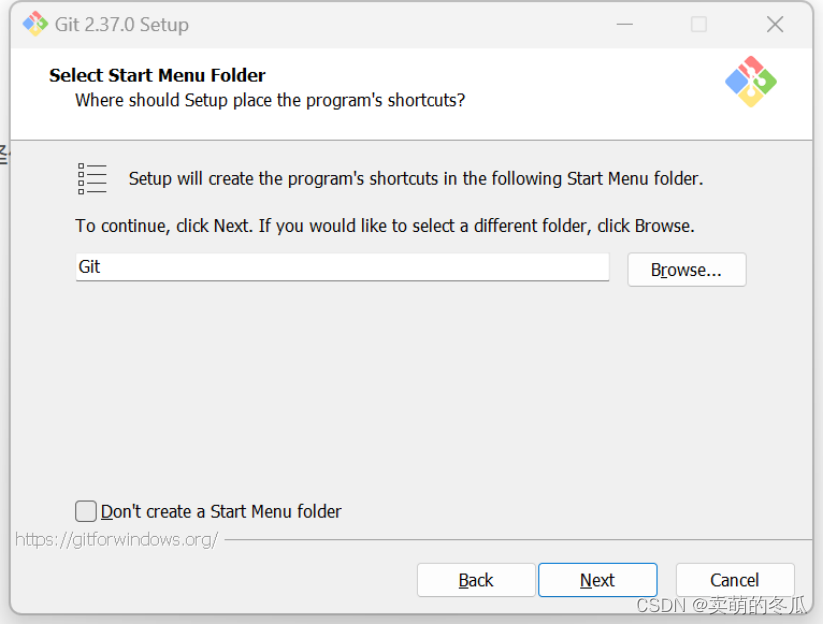Image resolution: width=823 pixels, height=625 pixels.
Task: Open Browse folder dialog
Action: tap(687, 270)
